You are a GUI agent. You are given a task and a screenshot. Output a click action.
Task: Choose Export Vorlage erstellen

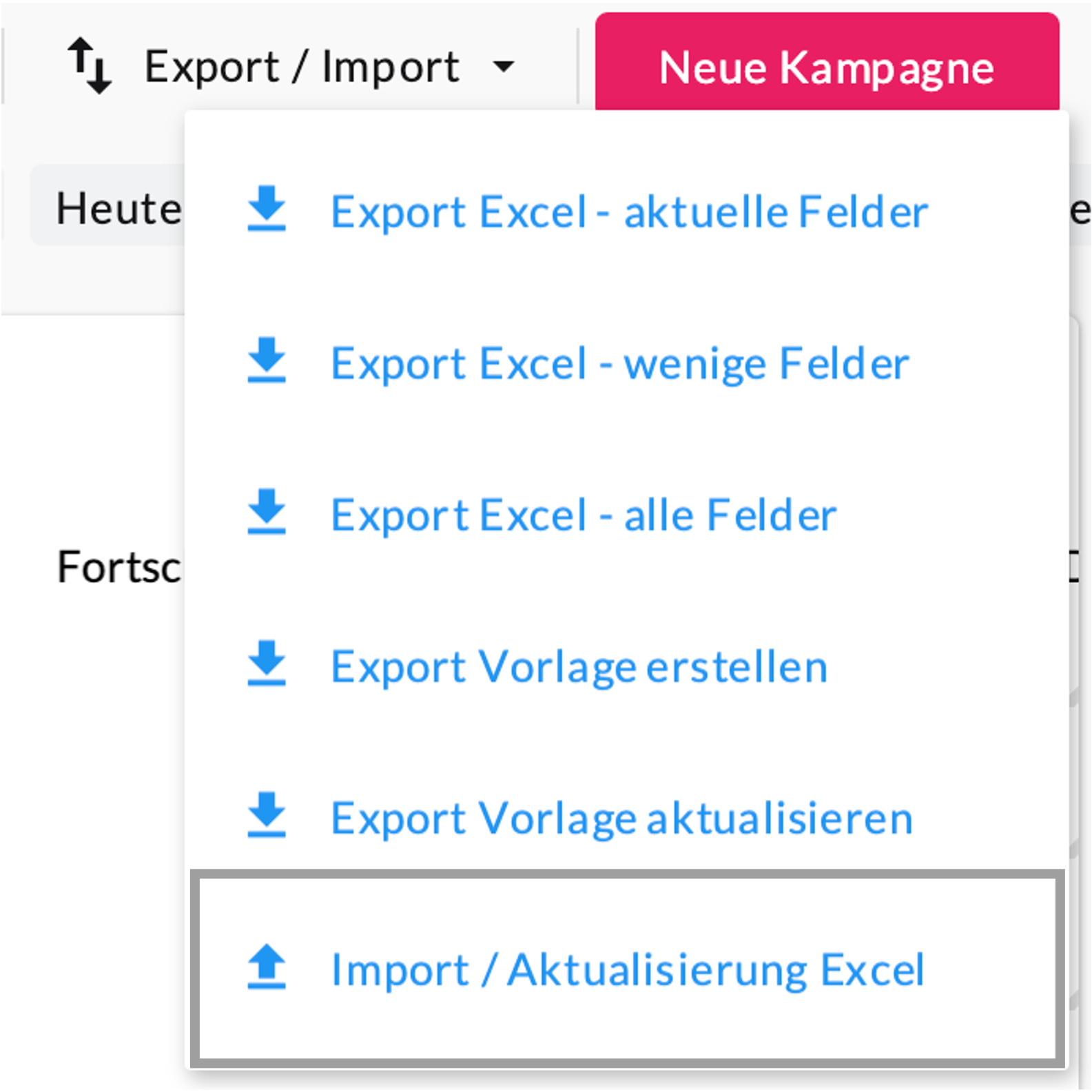579,667
